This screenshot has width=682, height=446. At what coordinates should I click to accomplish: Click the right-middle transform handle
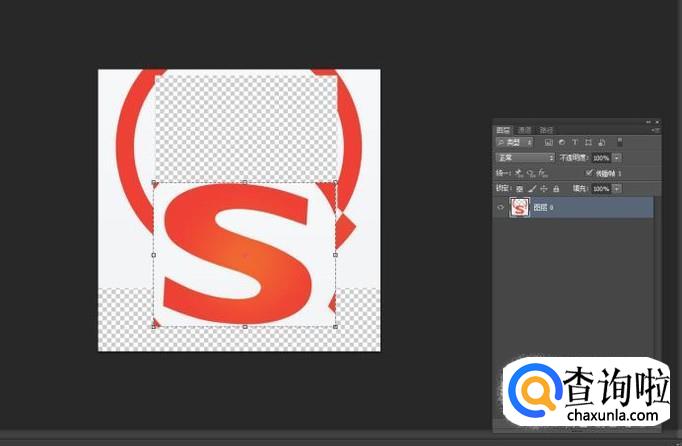pyautogui.click(x=335, y=255)
